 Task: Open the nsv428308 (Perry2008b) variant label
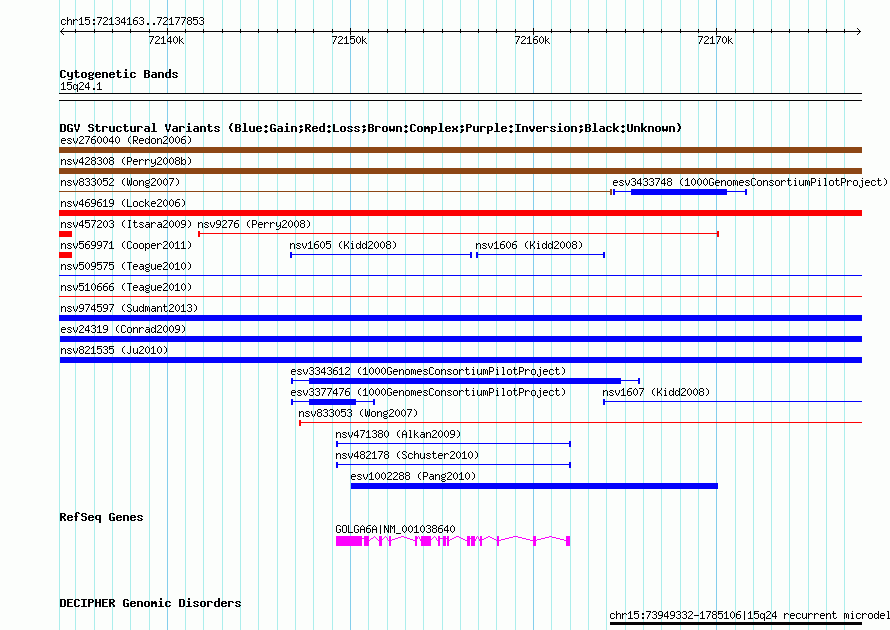click(x=126, y=161)
